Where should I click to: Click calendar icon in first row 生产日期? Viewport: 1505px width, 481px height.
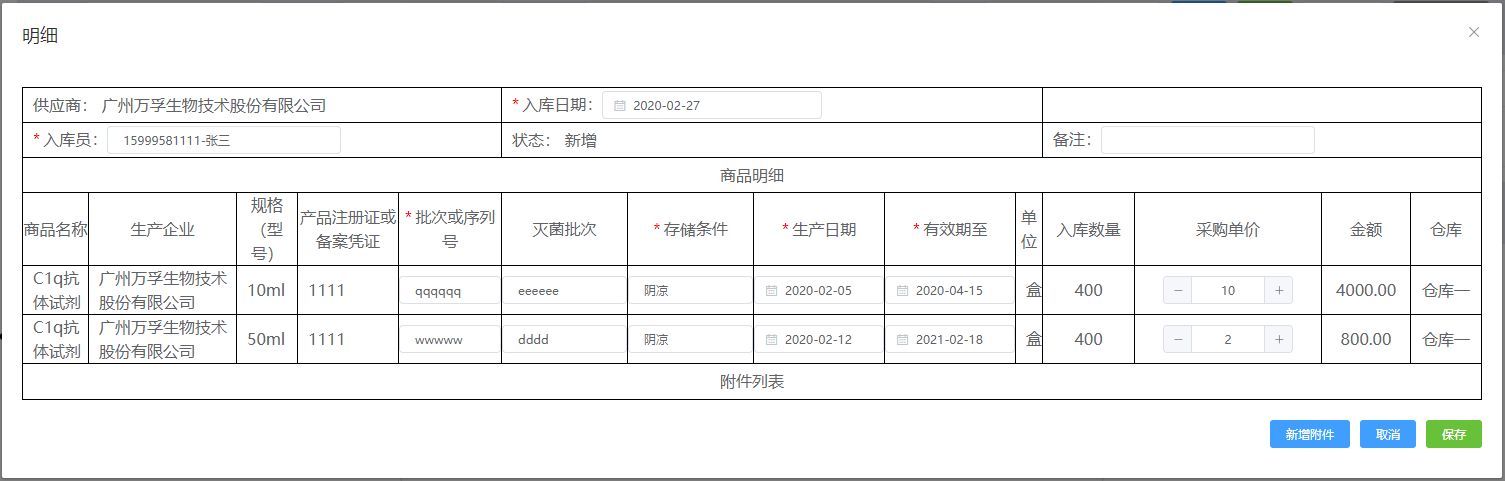pos(771,291)
